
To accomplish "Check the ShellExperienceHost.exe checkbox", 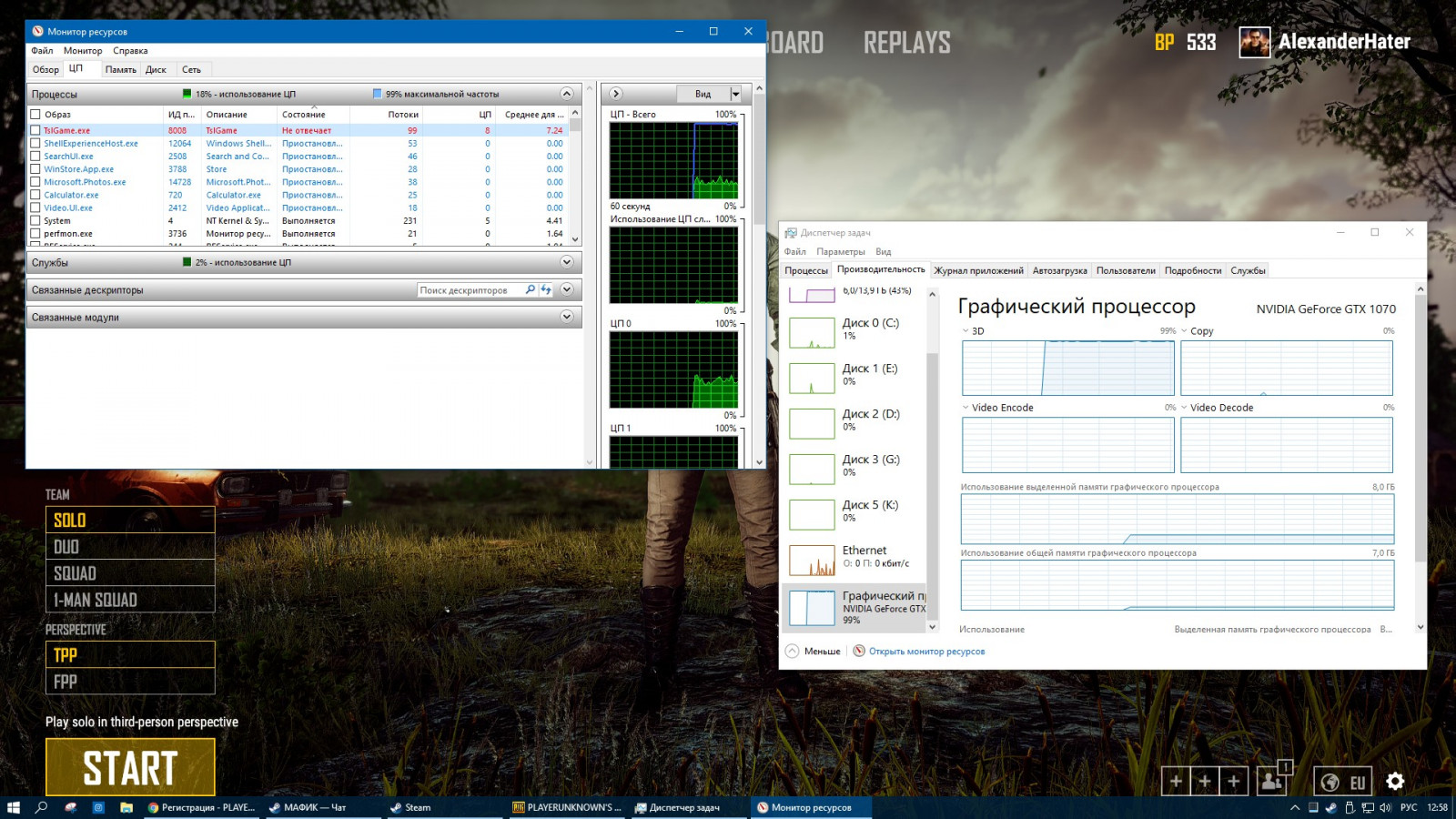I will [x=35, y=143].
